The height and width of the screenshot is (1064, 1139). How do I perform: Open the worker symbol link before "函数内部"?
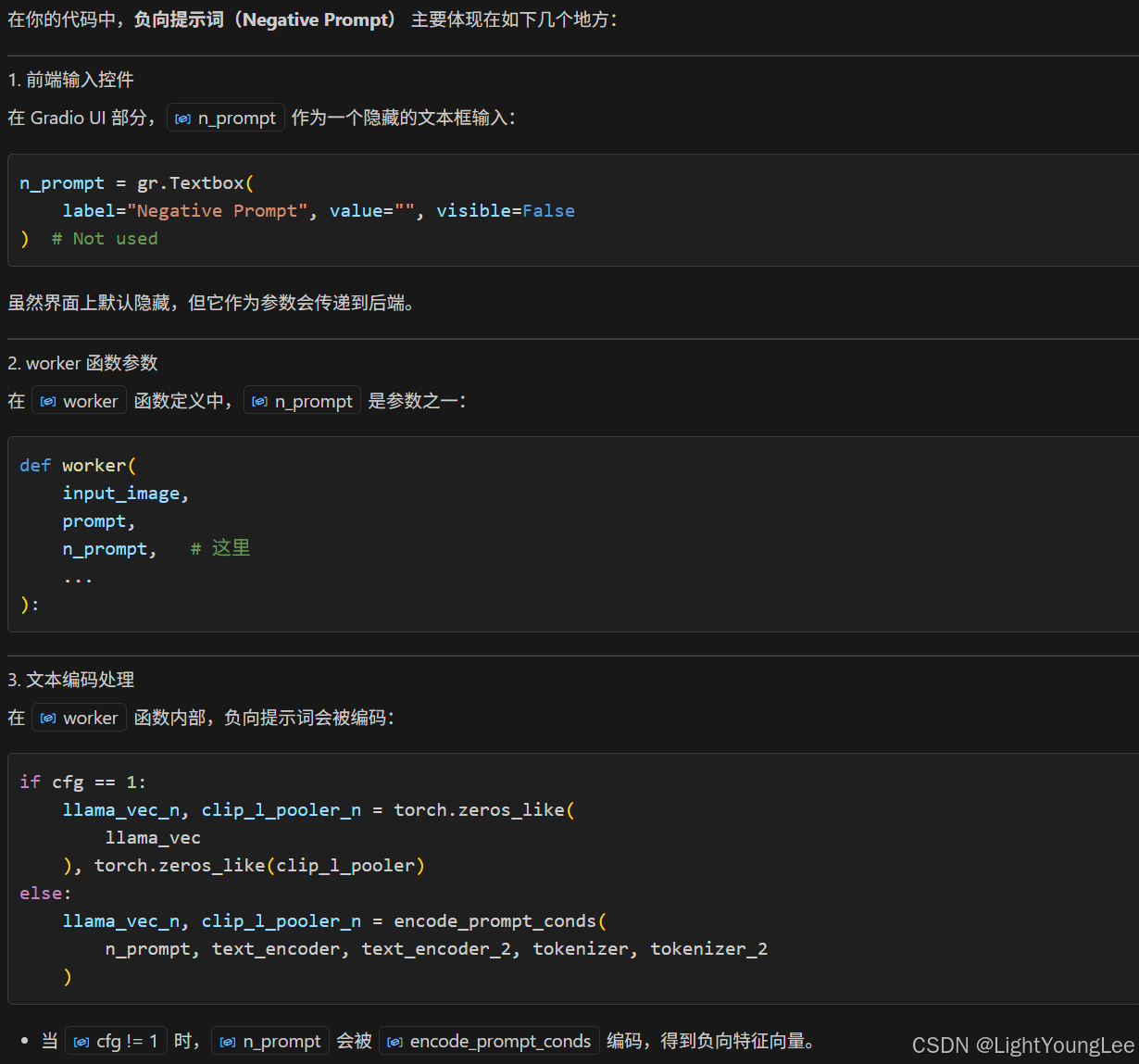point(79,718)
